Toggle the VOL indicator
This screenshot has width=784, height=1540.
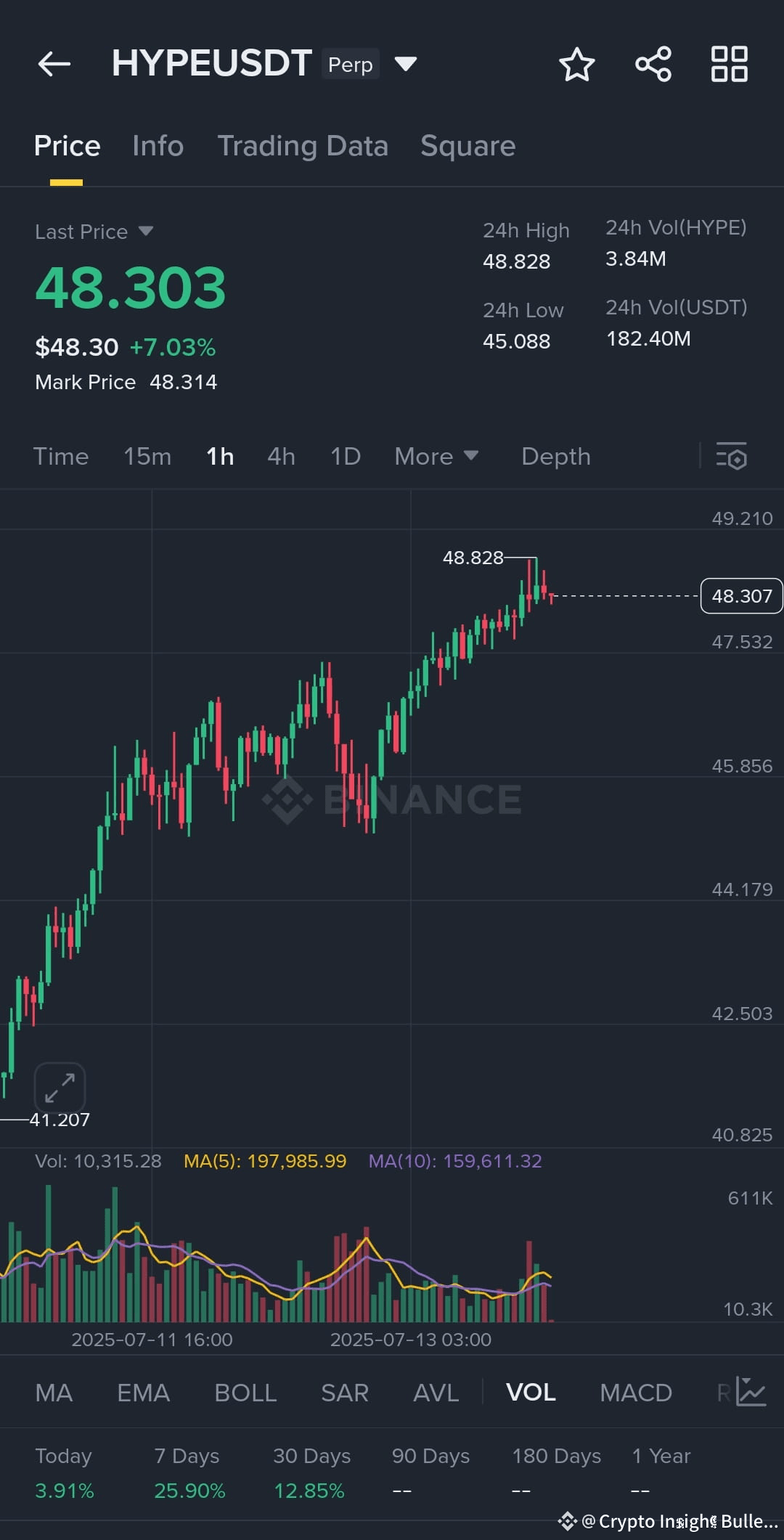[x=531, y=1393]
